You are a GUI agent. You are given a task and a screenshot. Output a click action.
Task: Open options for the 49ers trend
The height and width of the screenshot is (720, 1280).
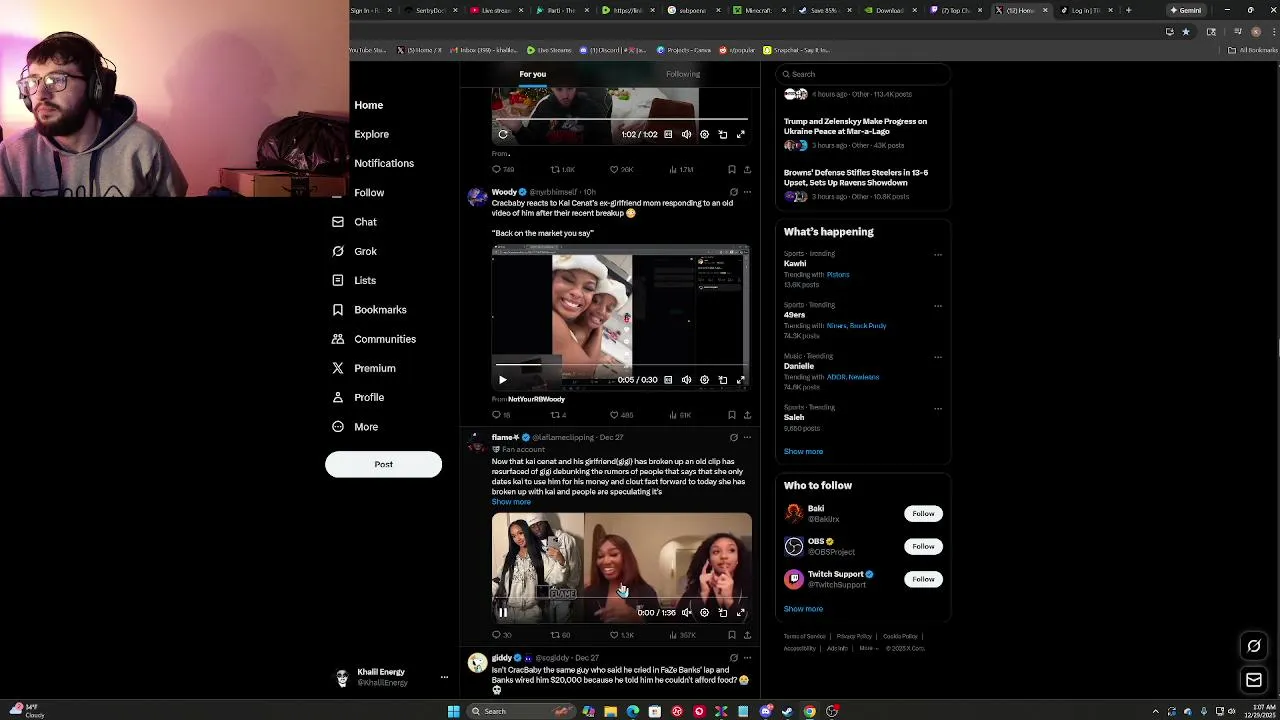[x=938, y=305]
